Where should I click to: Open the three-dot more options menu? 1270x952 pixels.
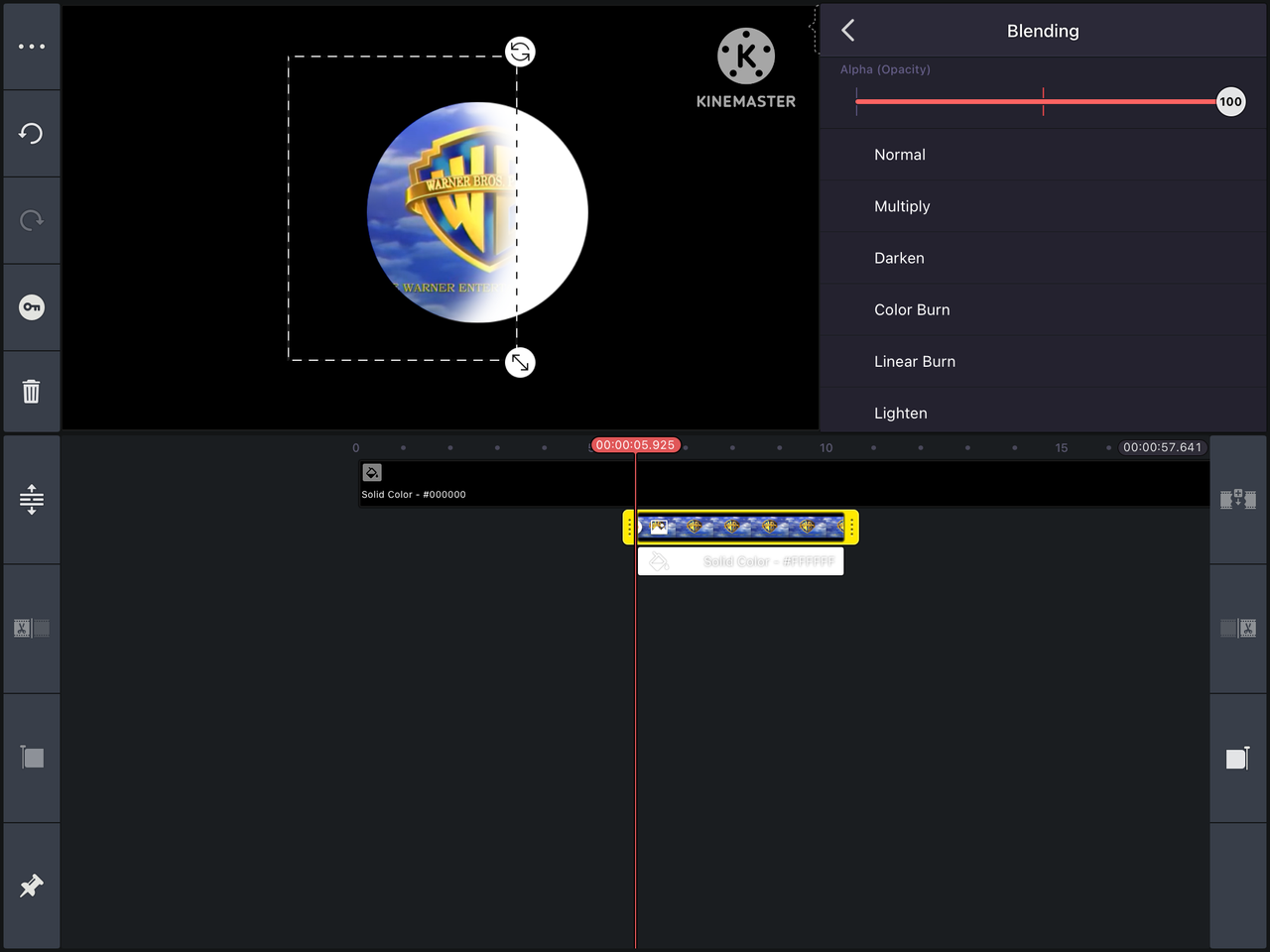pos(32,47)
